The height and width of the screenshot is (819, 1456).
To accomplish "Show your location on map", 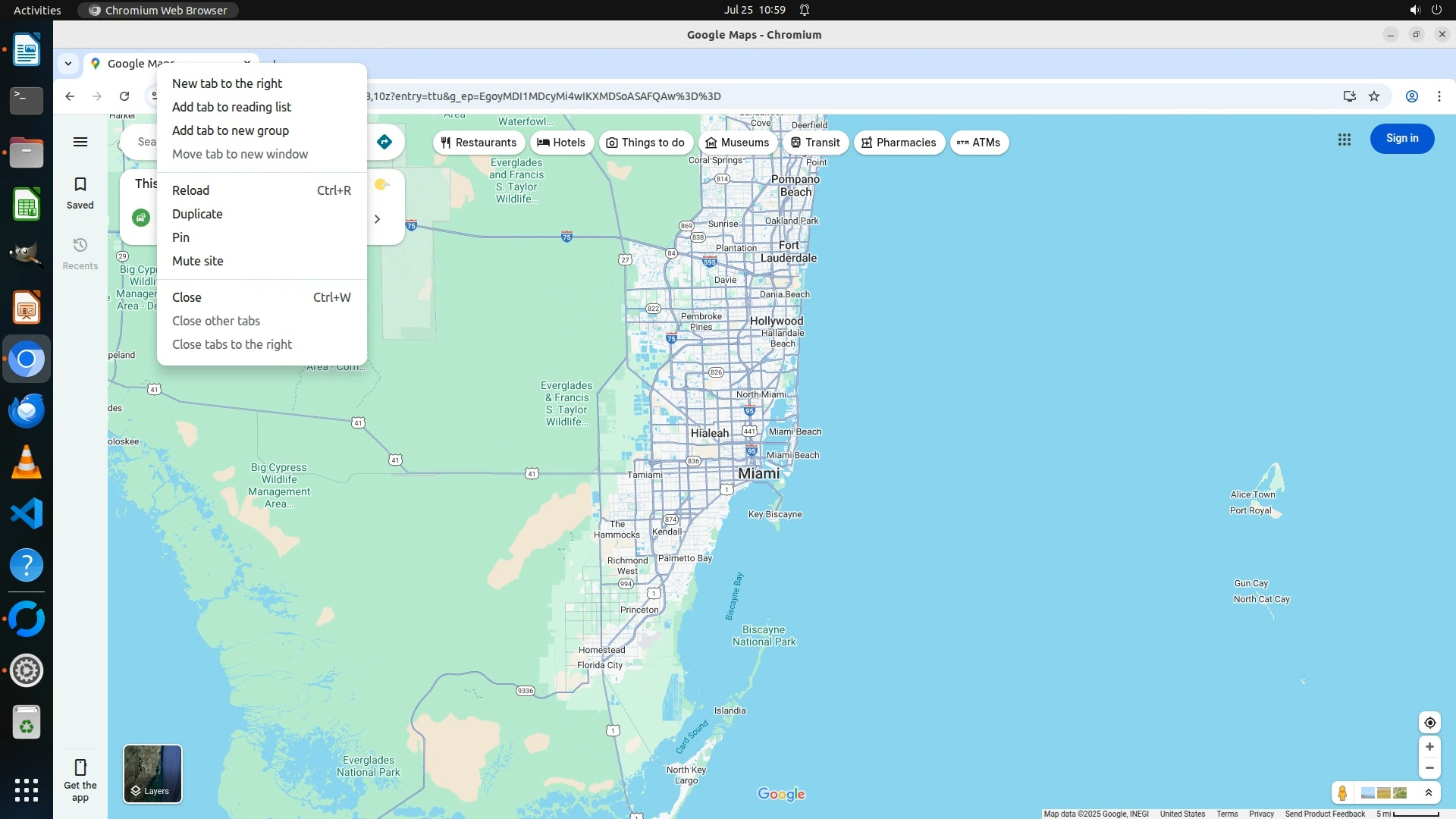I will tap(1429, 723).
